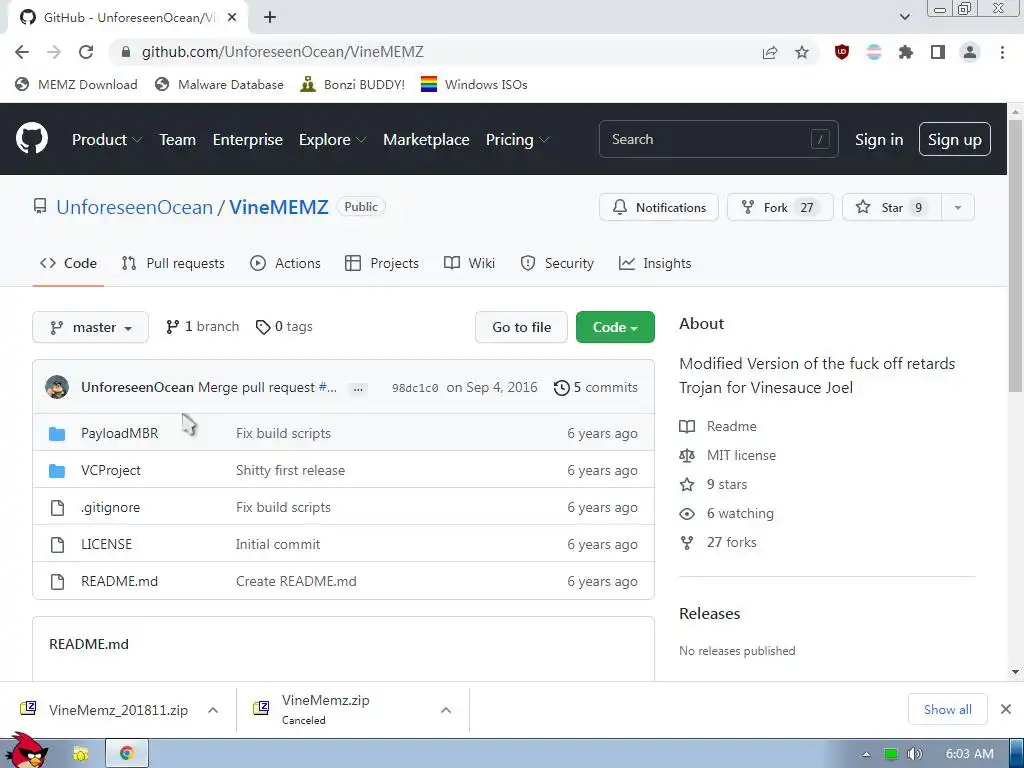This screenshot has width=1024, height=768.
Task: Switch to the Insights tab
Action: pos(655,263)
